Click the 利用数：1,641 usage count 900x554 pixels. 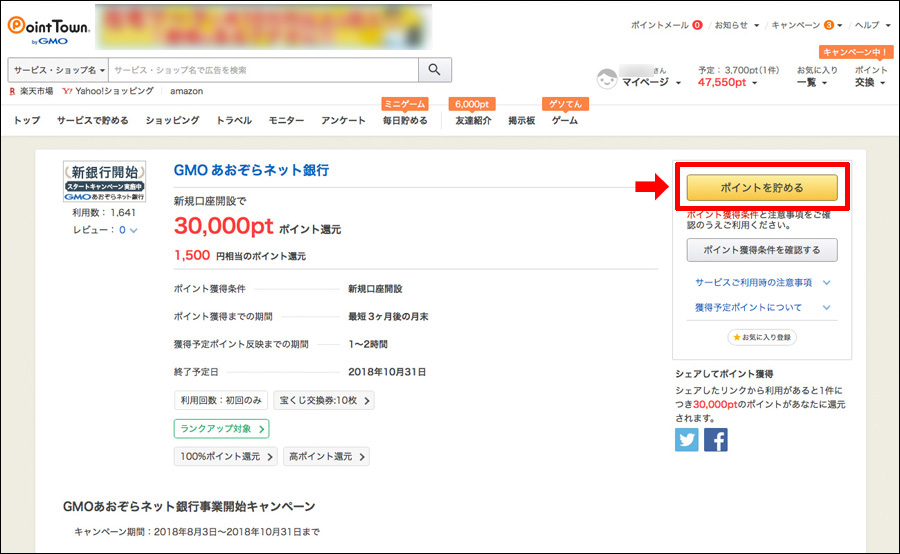coord(104,212)
